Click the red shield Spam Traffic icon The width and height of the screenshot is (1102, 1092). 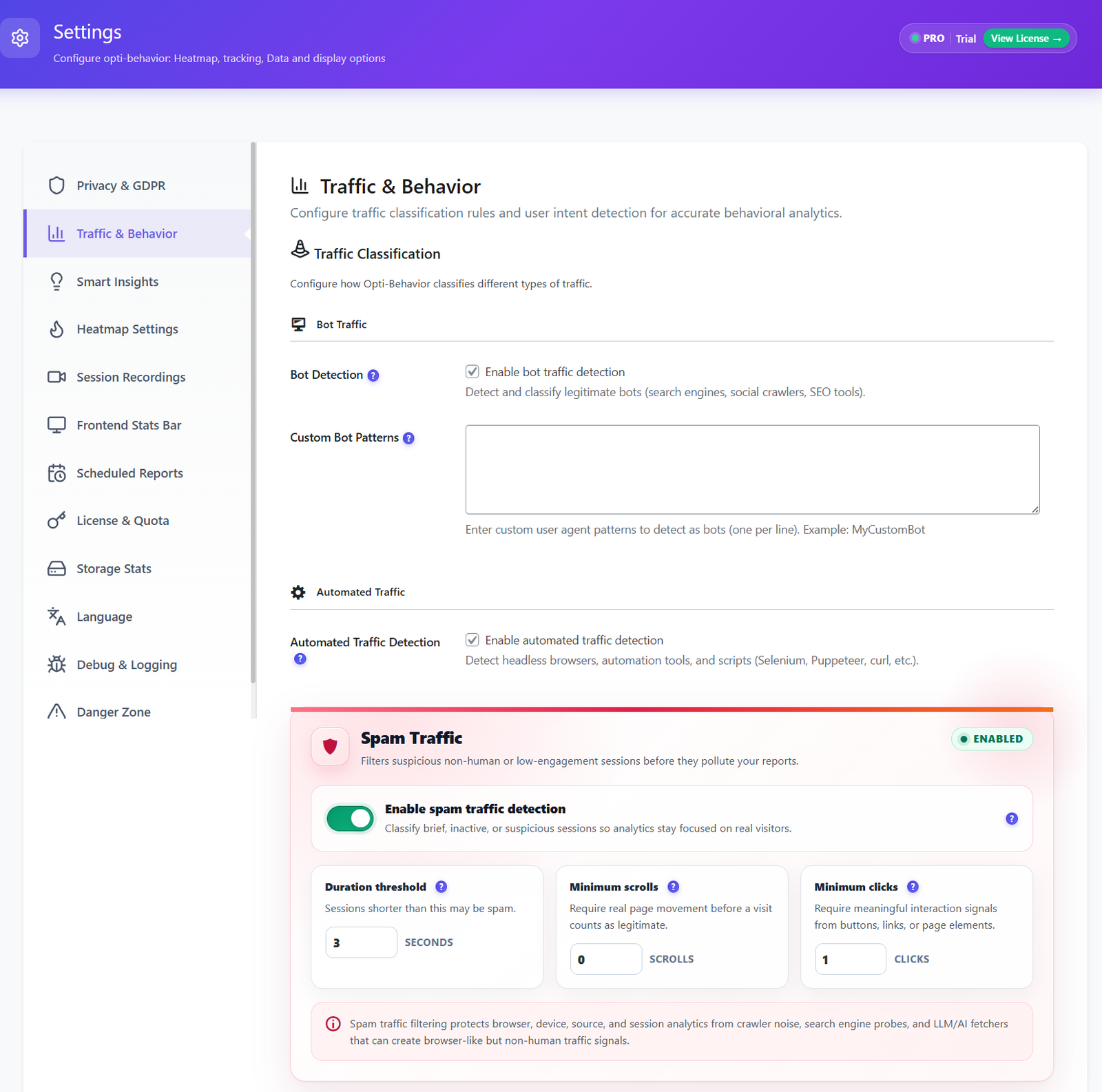point(330,746)
